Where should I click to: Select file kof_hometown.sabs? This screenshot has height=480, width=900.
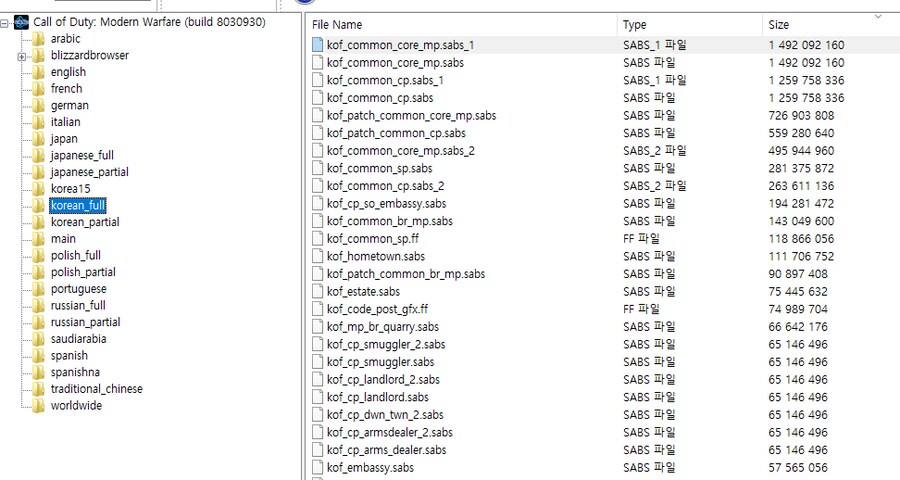(376, 257)
